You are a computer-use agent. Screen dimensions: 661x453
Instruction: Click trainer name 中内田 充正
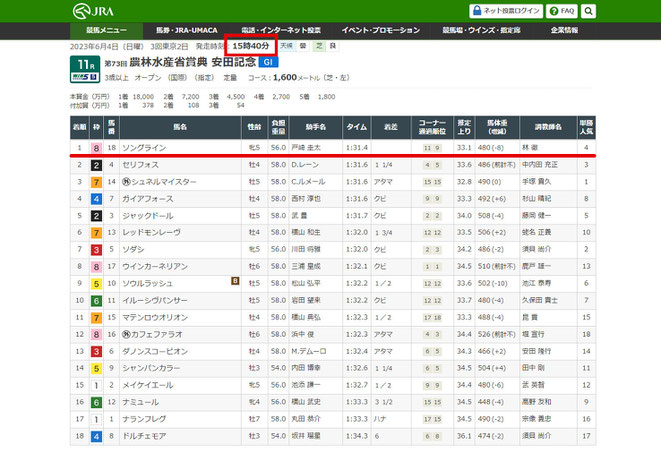tap(540, 165)
